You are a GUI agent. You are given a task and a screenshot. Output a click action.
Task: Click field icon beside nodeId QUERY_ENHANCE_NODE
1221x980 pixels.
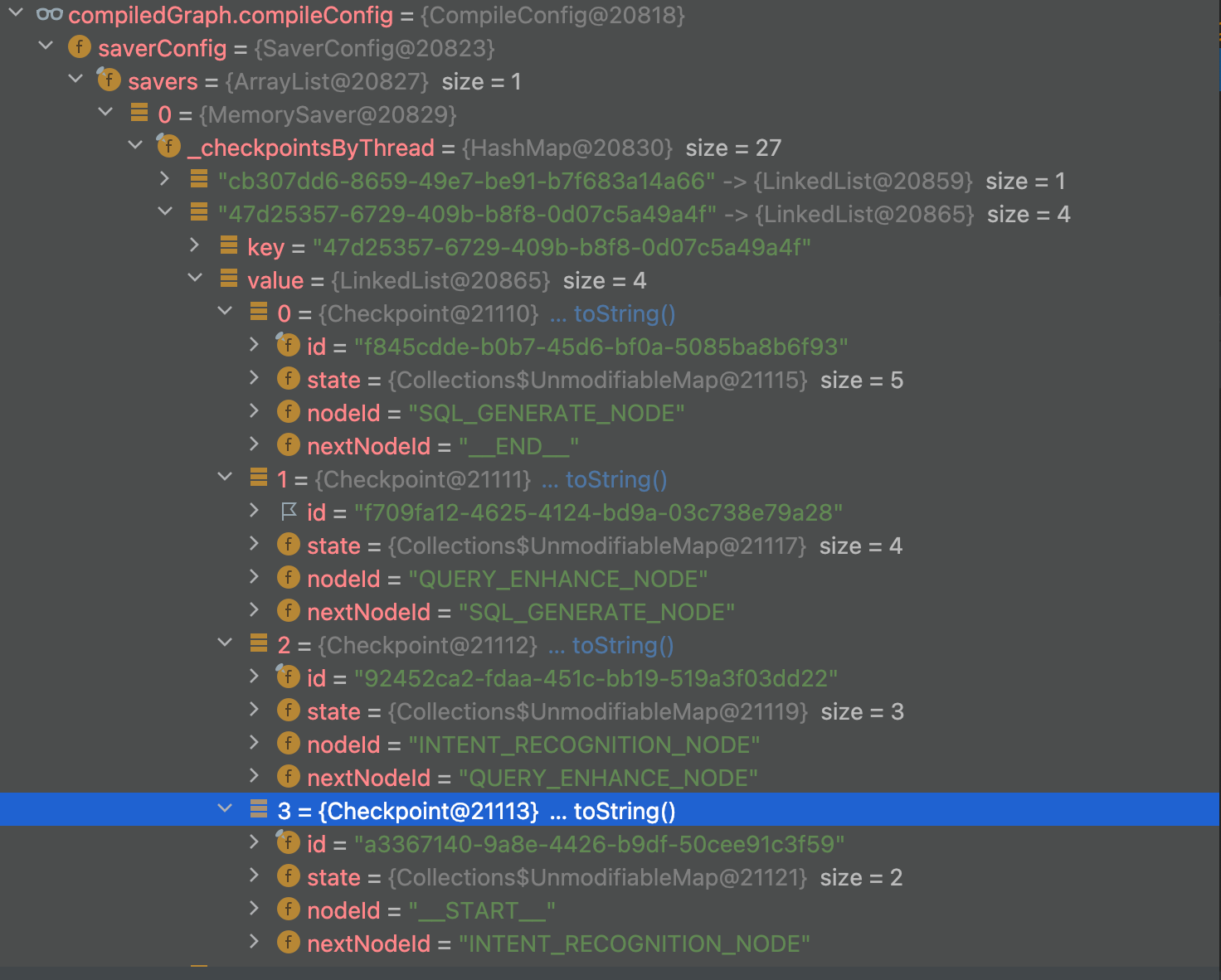[x=289, y=577]
